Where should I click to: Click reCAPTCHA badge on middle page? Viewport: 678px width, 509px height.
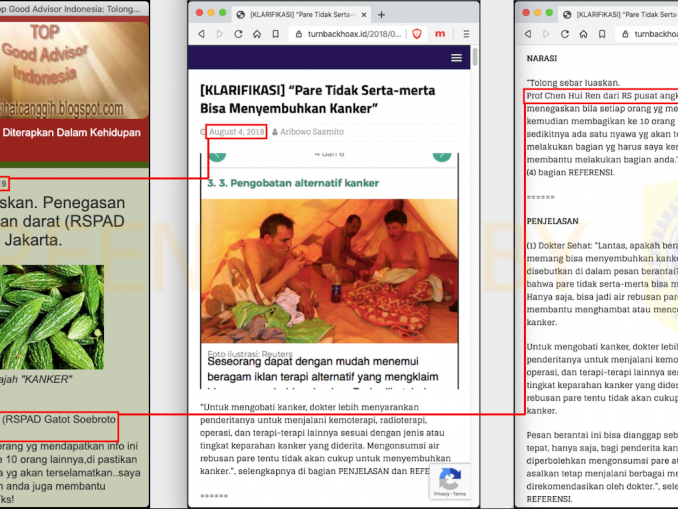point(450,481)
